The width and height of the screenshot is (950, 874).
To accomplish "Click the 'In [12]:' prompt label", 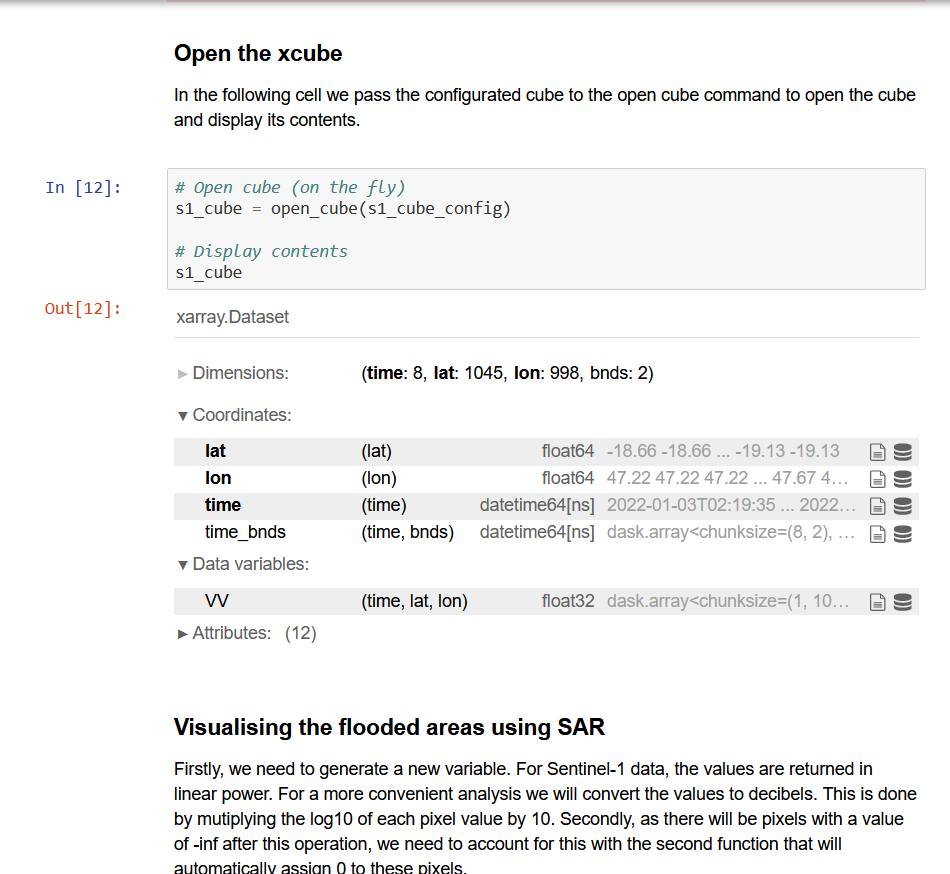I will point(84,188).
